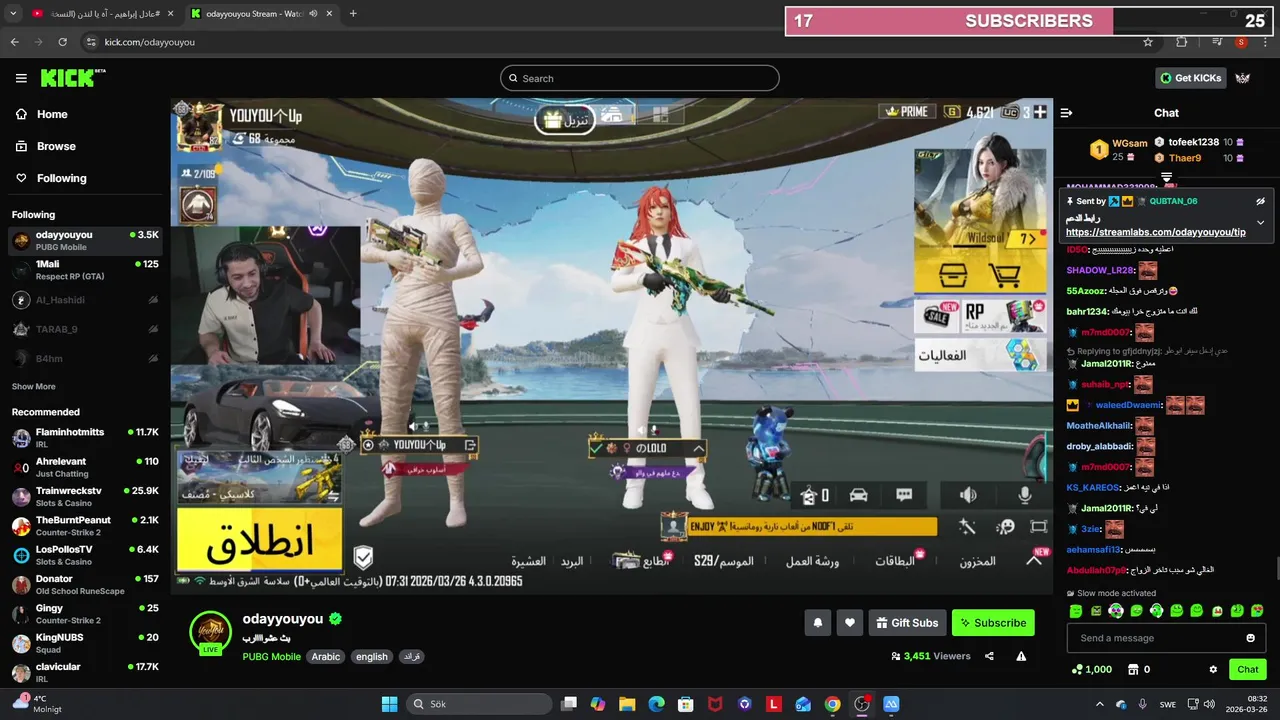Click top gifter WGsam

[x=1130, y=143]
